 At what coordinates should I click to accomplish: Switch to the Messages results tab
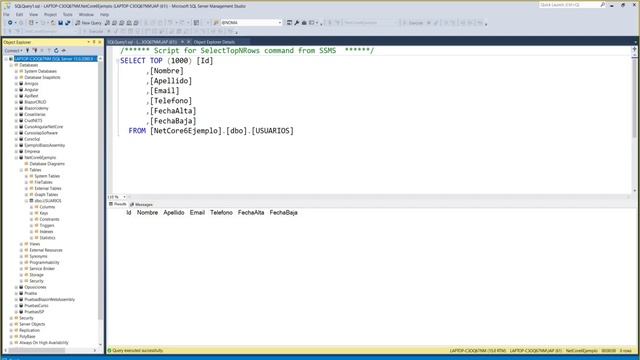coord(141,204)
